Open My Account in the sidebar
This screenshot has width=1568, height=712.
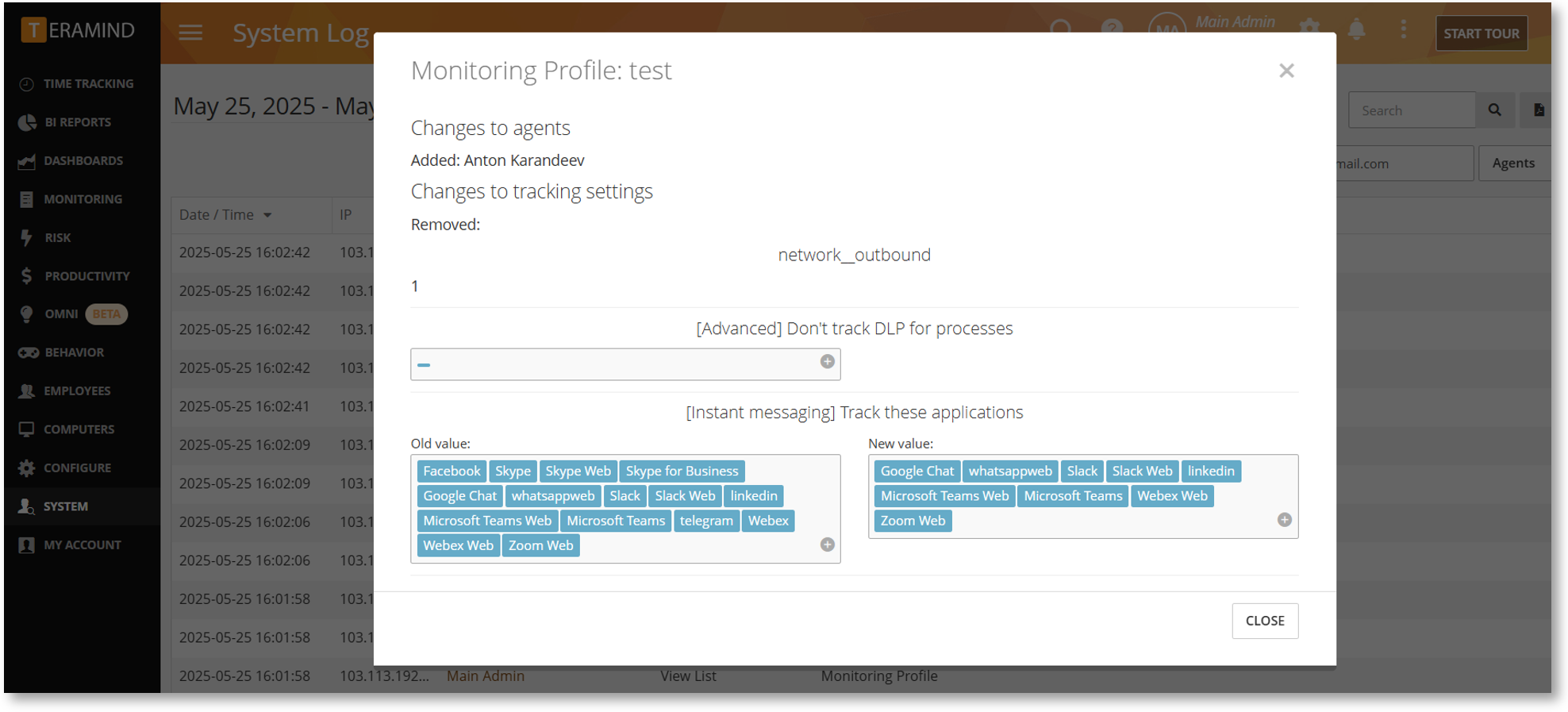81,545
